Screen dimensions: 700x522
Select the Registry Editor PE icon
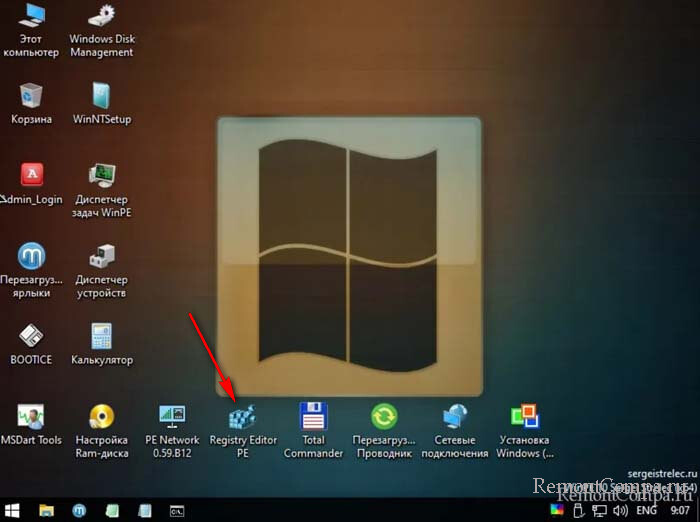click(x=243, y=431)
